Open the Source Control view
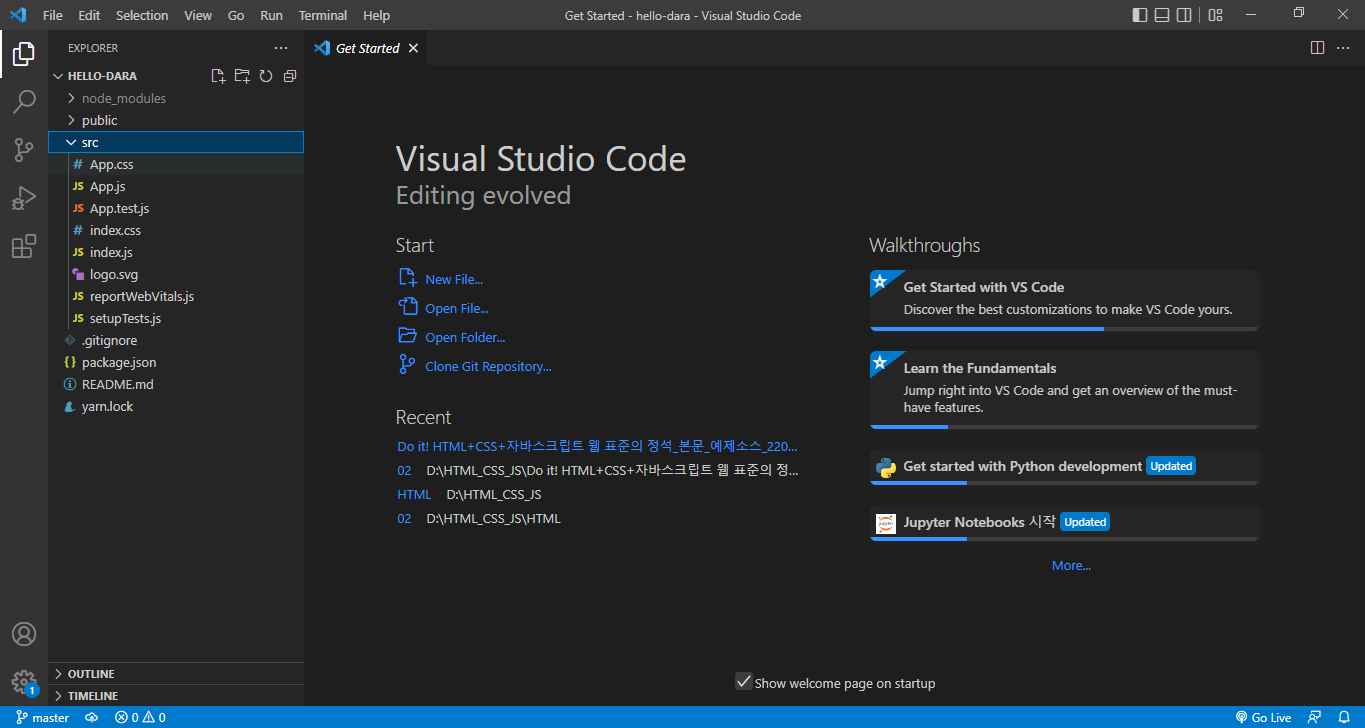 click(x=24, y=150)
